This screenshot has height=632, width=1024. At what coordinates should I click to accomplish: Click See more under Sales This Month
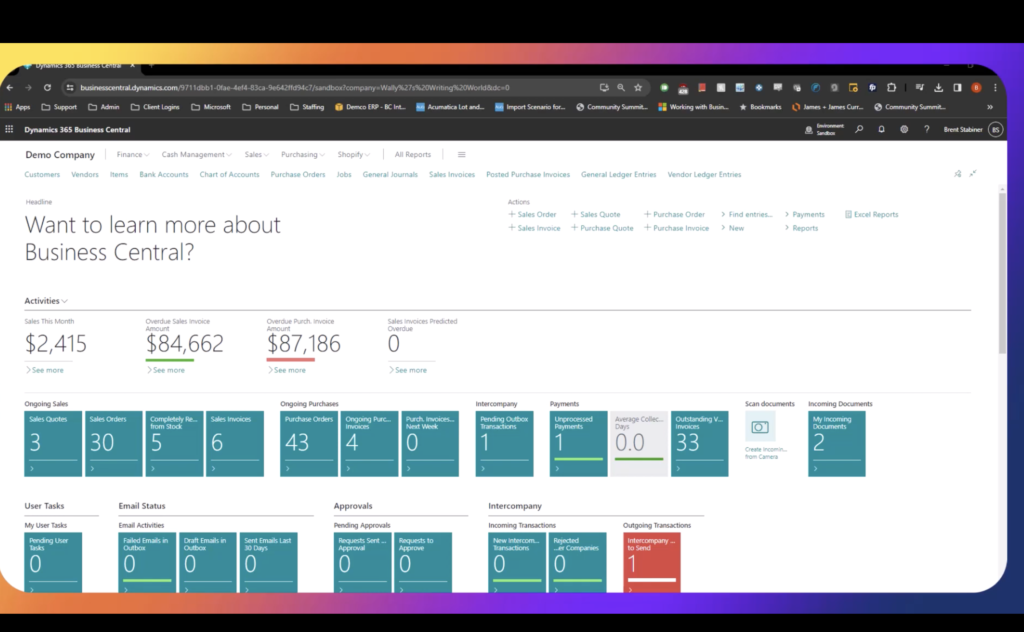click(x=45, y=370)
